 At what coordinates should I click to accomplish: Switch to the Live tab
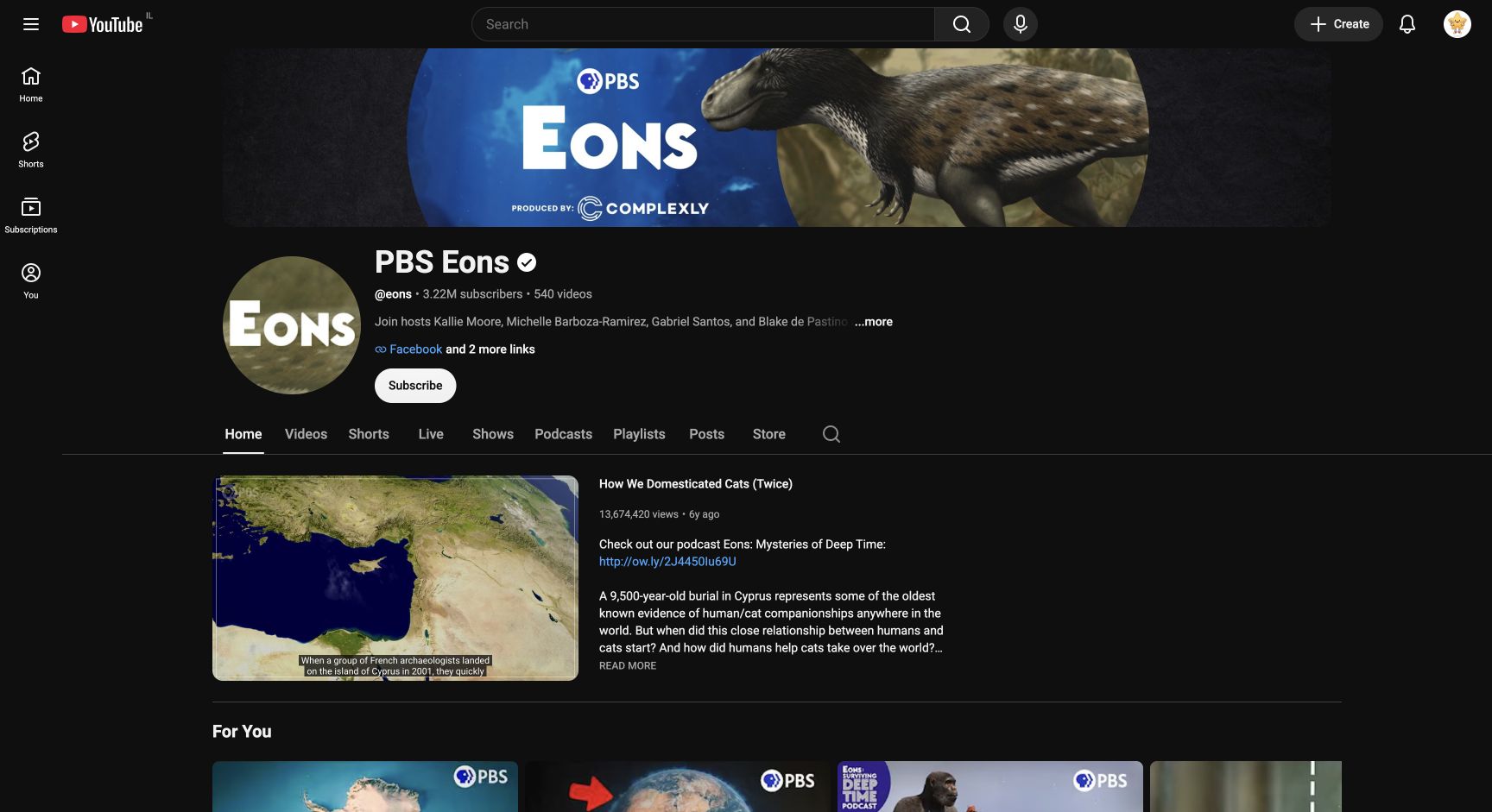pos(431,434)
